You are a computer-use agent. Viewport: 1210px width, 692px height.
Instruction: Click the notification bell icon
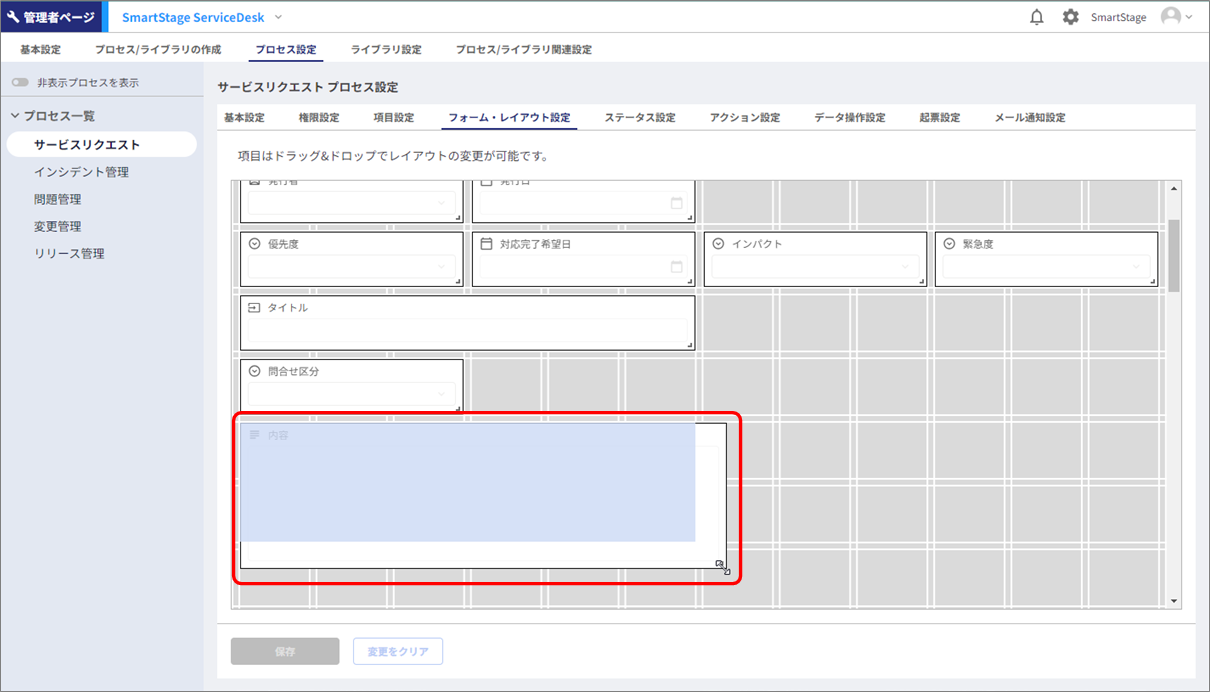tap(1037, 17)
